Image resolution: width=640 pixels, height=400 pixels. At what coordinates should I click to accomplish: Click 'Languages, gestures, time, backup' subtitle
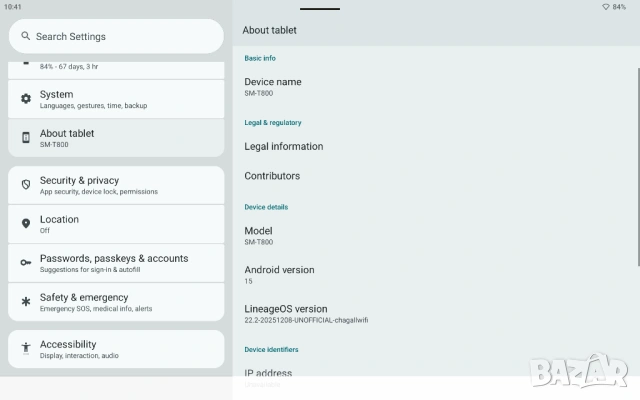(x=93, y=105)
